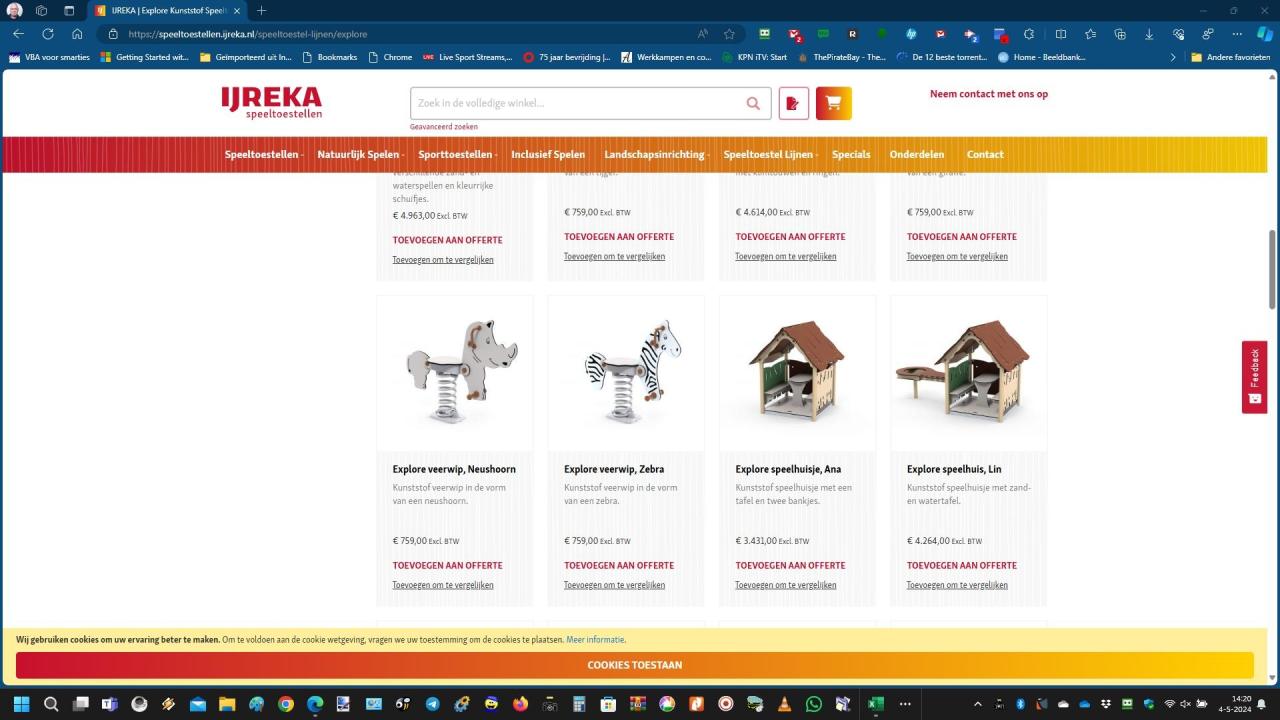Viewport: 1280px width, 720px height.
Task: Click the Meer informatie cookie link
Action: (595, 640)
